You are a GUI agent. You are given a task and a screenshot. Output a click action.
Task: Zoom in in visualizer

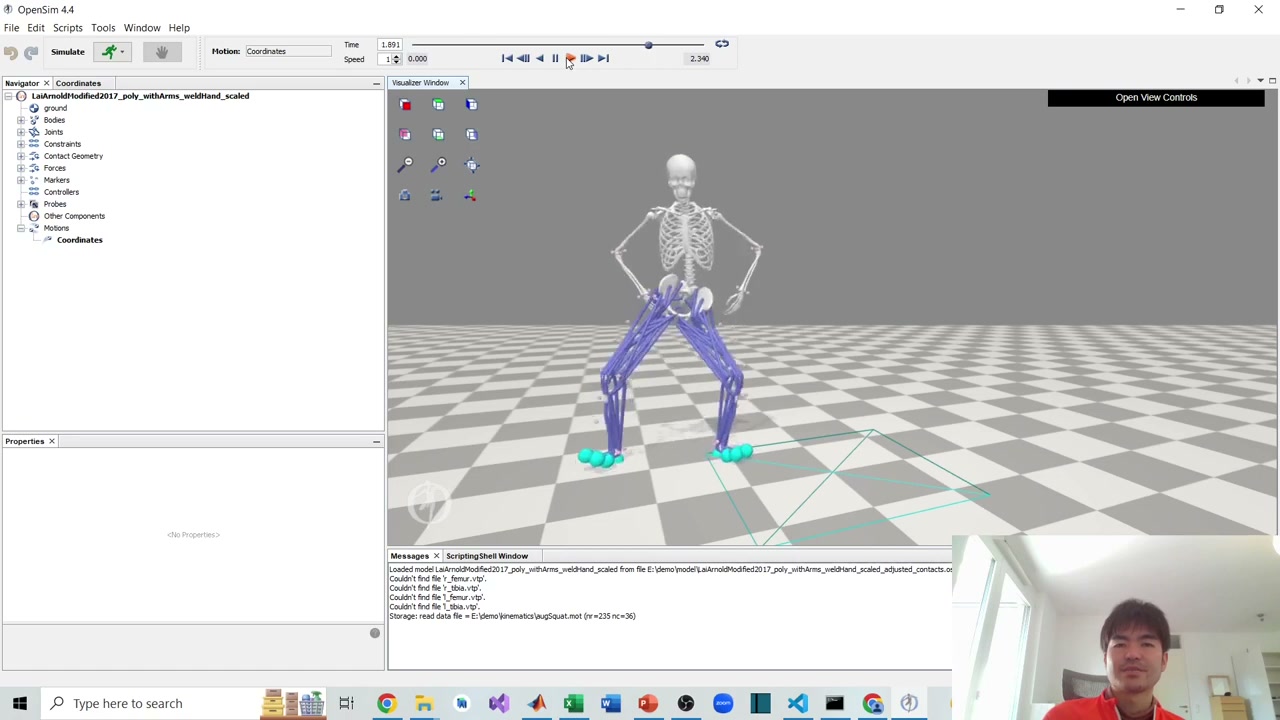(x=439, y=164)
